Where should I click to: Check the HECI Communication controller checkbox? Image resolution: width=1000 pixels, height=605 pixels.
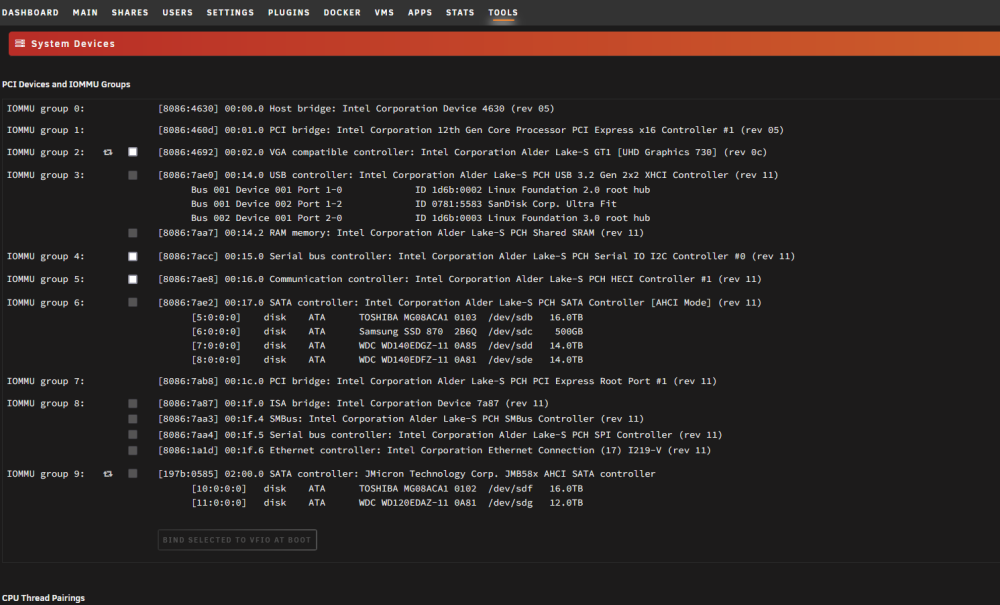pos(133,279)
